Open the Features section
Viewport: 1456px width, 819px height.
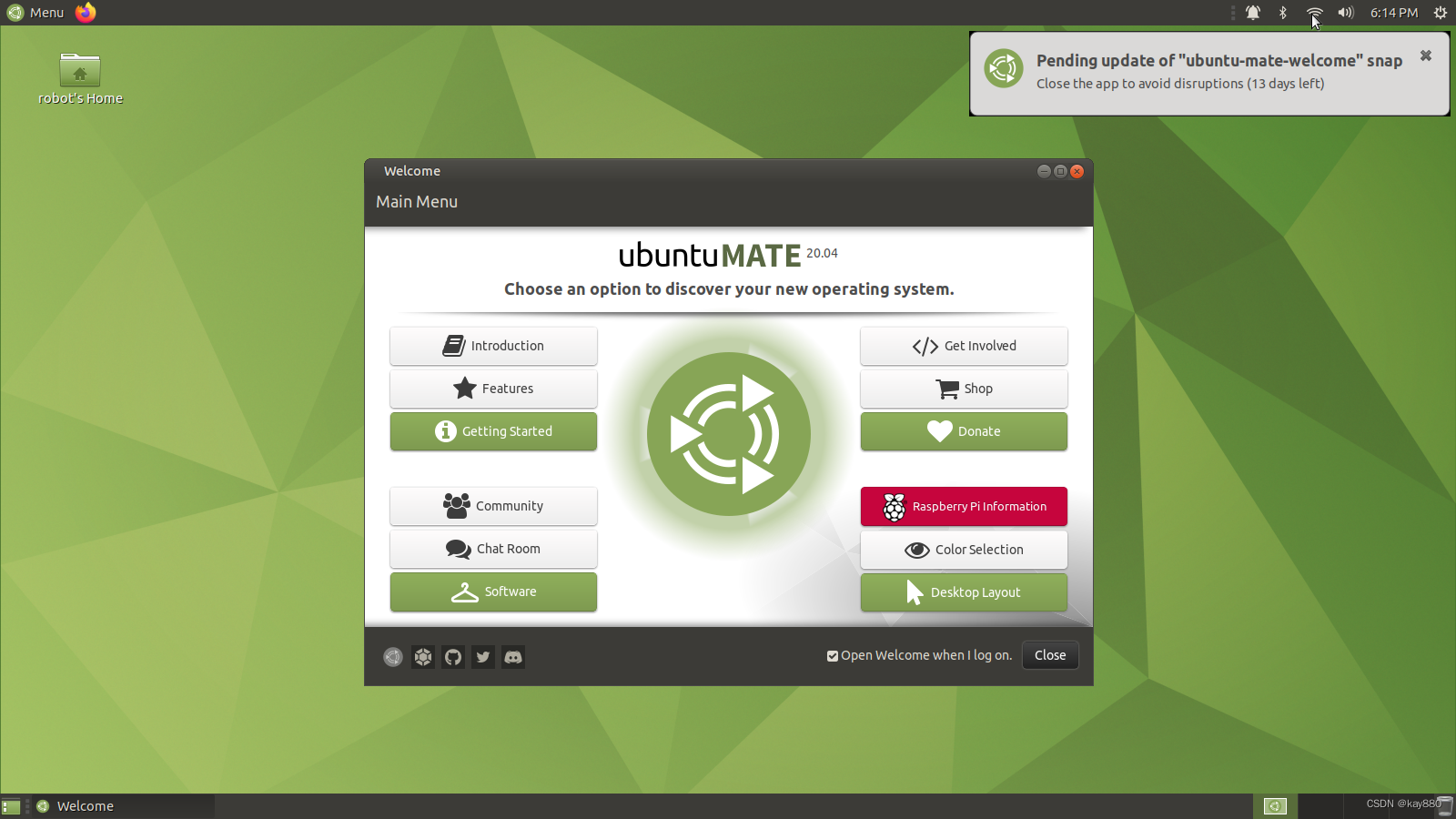(493, 389)
